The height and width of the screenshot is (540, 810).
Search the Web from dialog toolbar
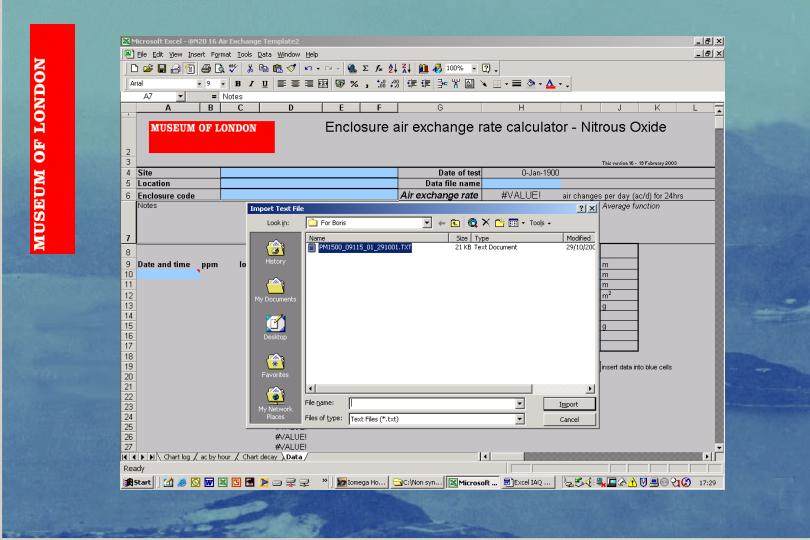472,223
